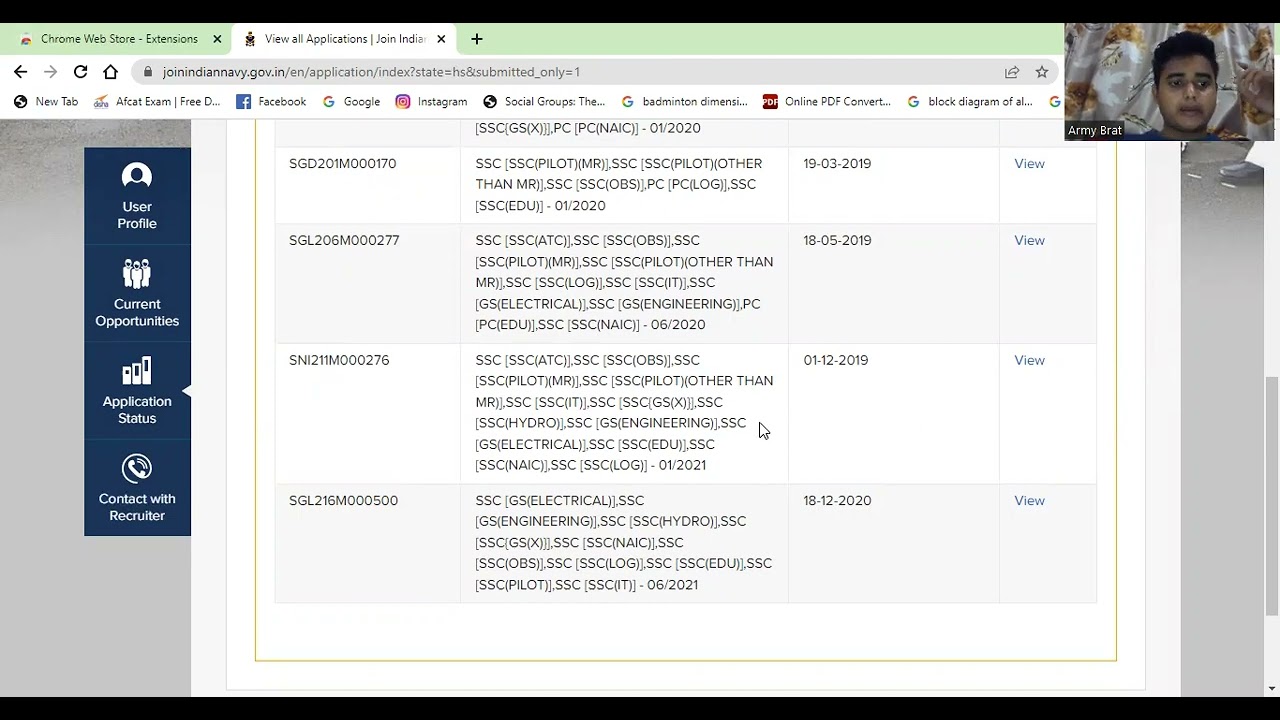Open Social Groups bookmark

tap(544, 101)
